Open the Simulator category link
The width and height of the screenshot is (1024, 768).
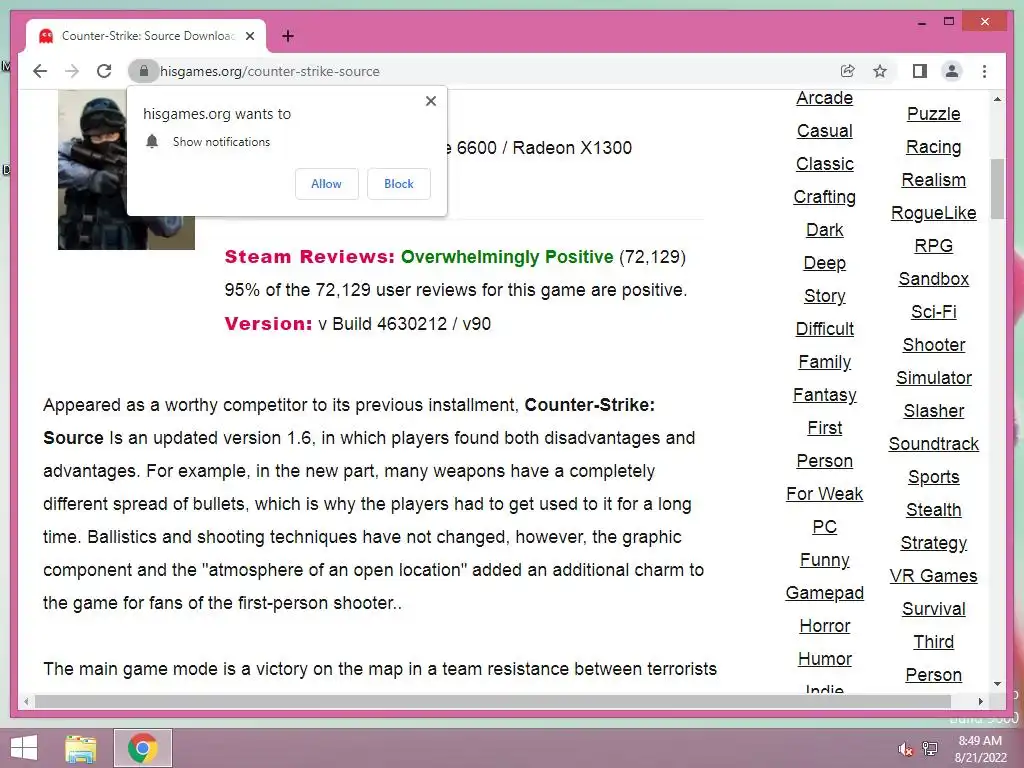(x=933, y=377)
